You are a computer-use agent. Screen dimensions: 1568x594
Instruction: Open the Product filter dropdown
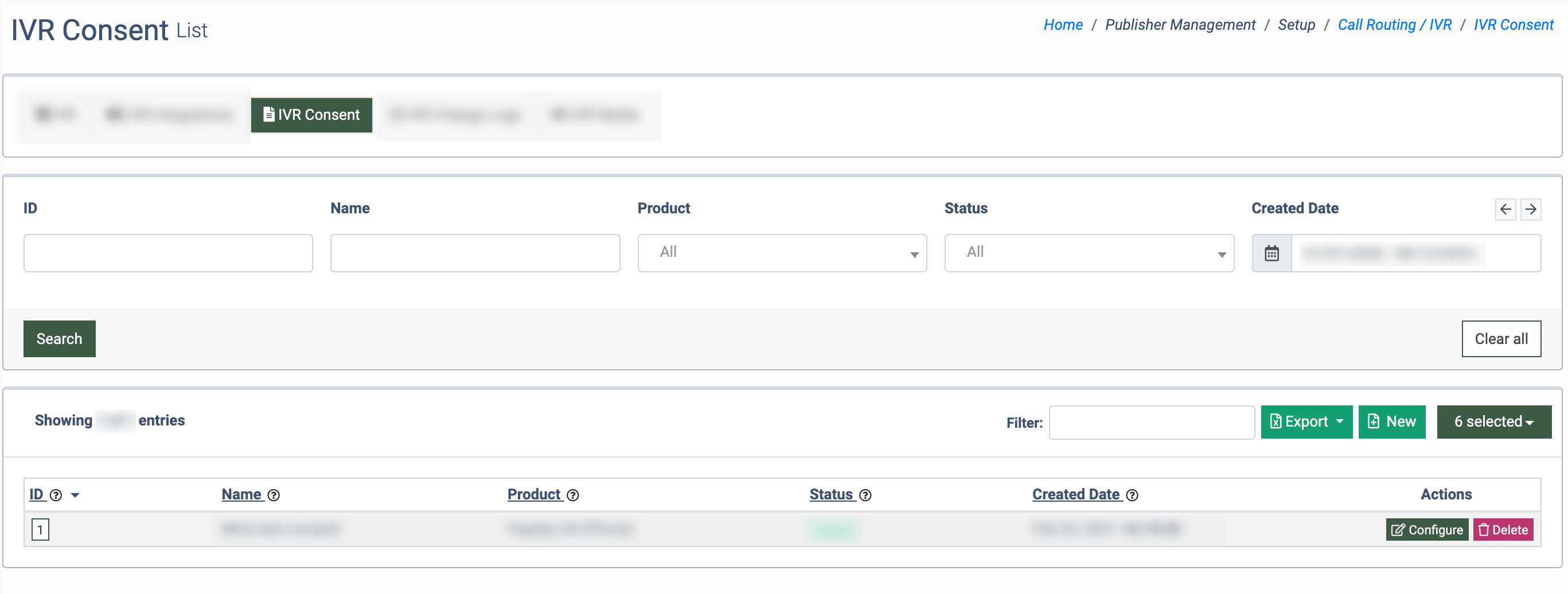(782, 253)
